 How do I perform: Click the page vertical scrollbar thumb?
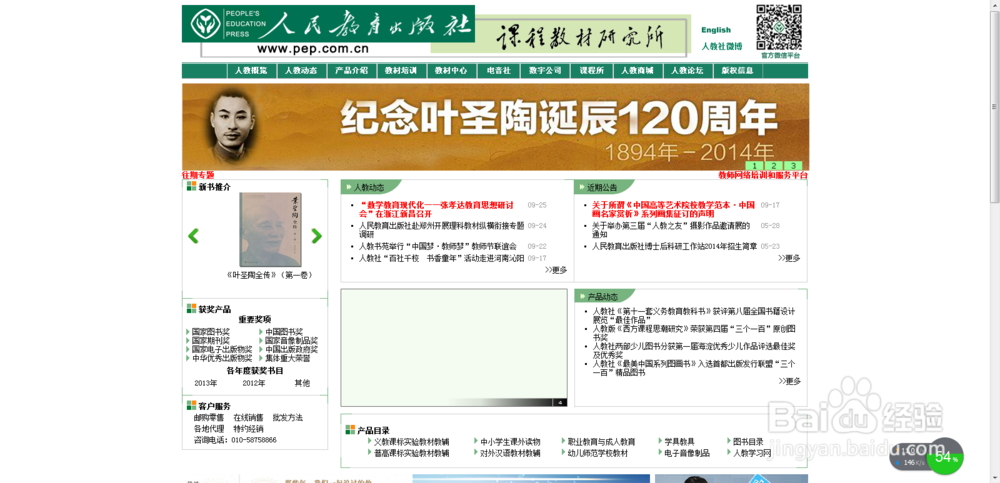994,107
